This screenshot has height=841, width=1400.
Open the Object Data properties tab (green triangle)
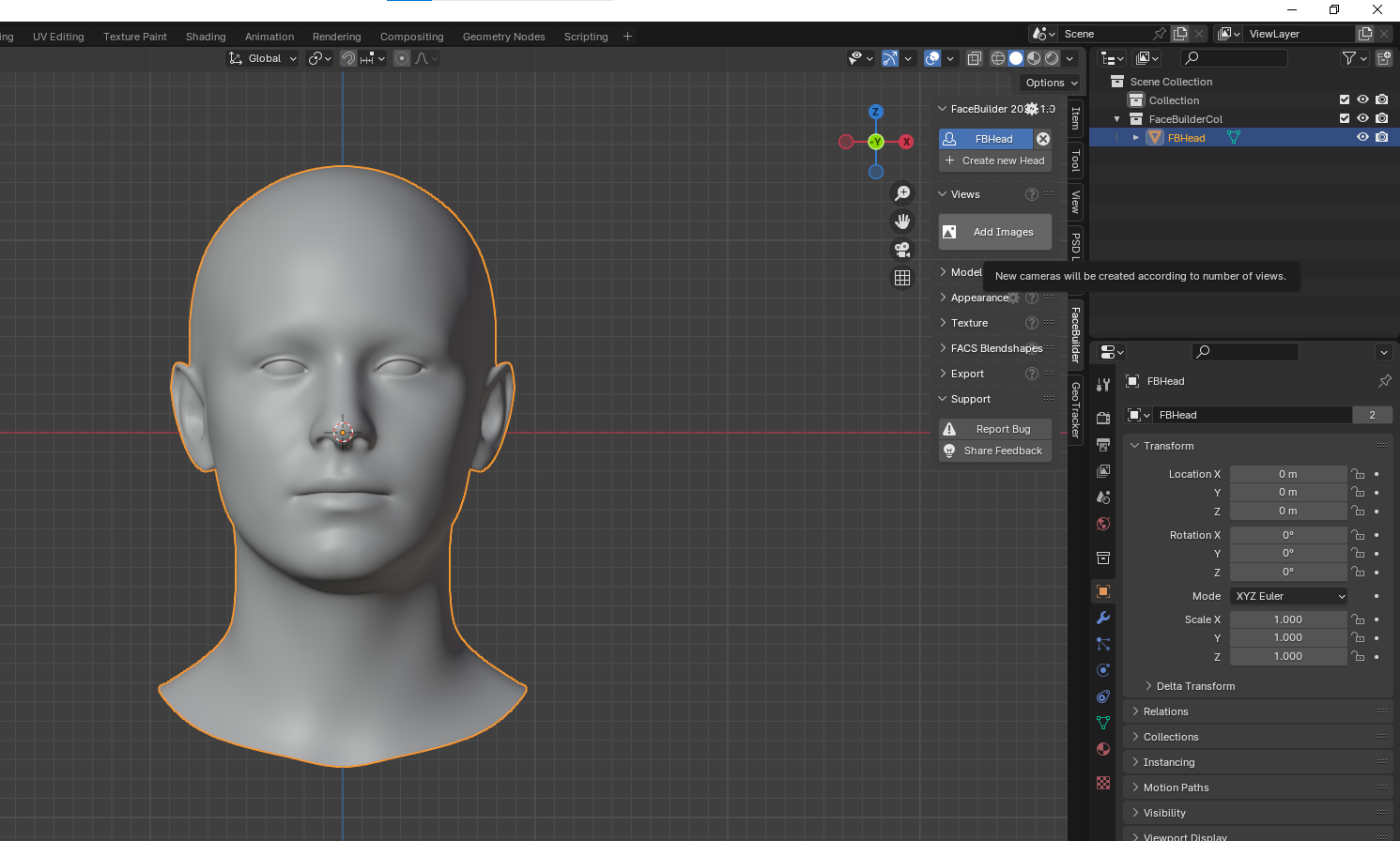(x=1103, y=723)
